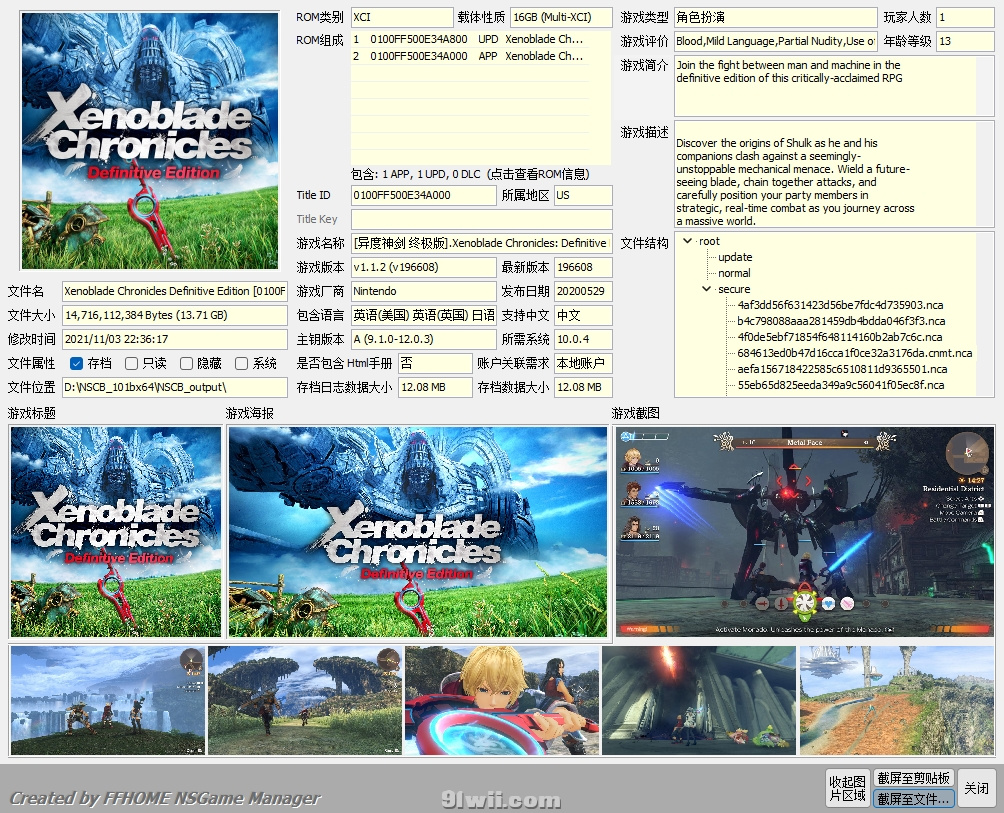Select the dark cavern screenshot thumbnail
Image resolution: width=1004 pixels, height=813 pixels.
698,700
